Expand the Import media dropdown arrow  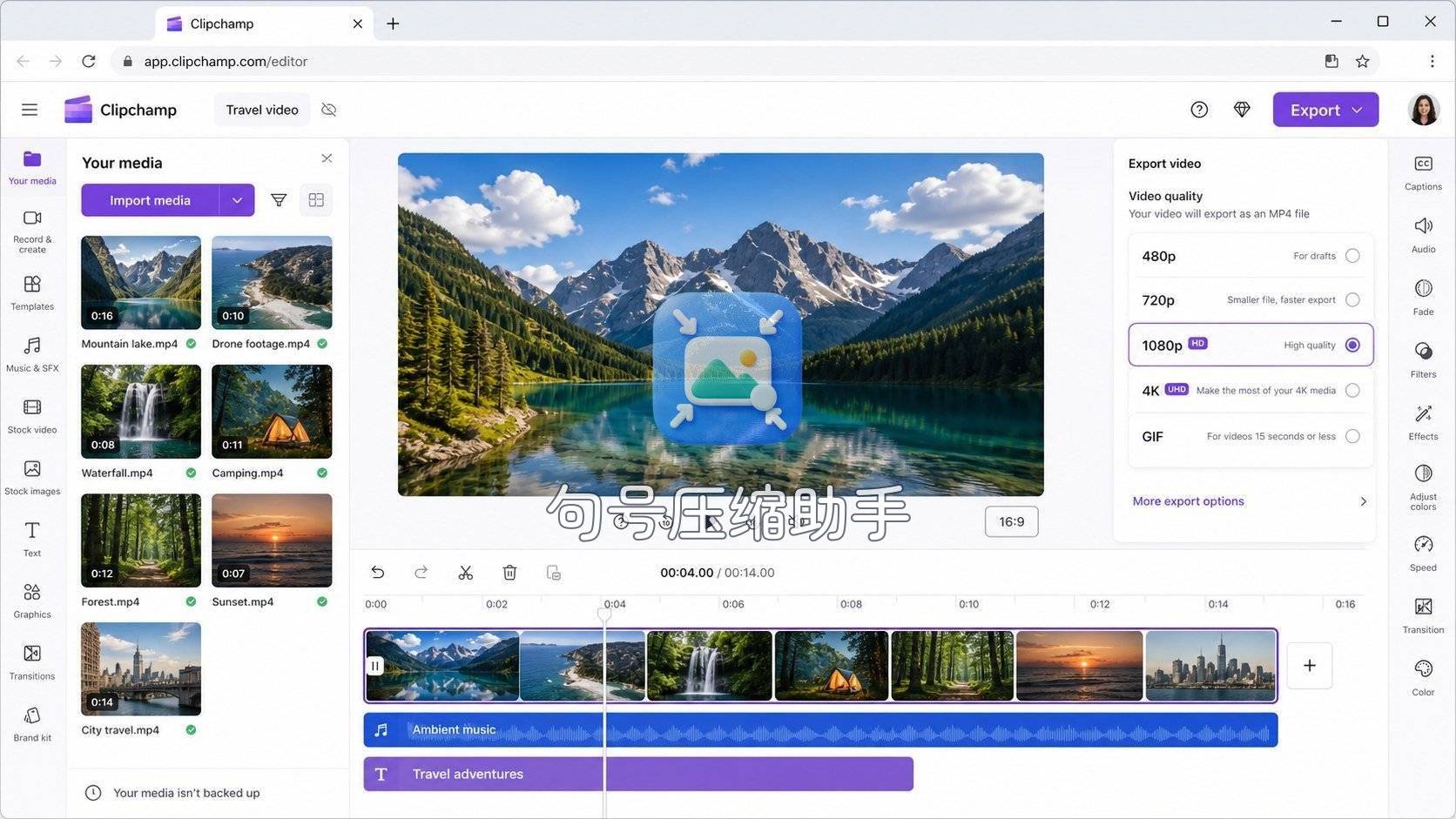pos(237,200)
